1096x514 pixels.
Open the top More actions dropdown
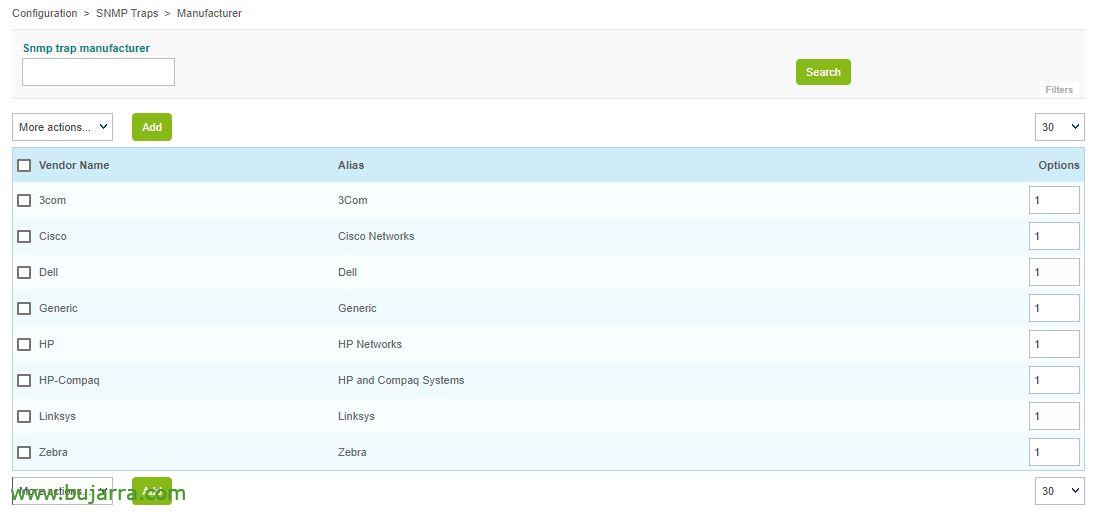pyautogui.click(x=62, y=127)
